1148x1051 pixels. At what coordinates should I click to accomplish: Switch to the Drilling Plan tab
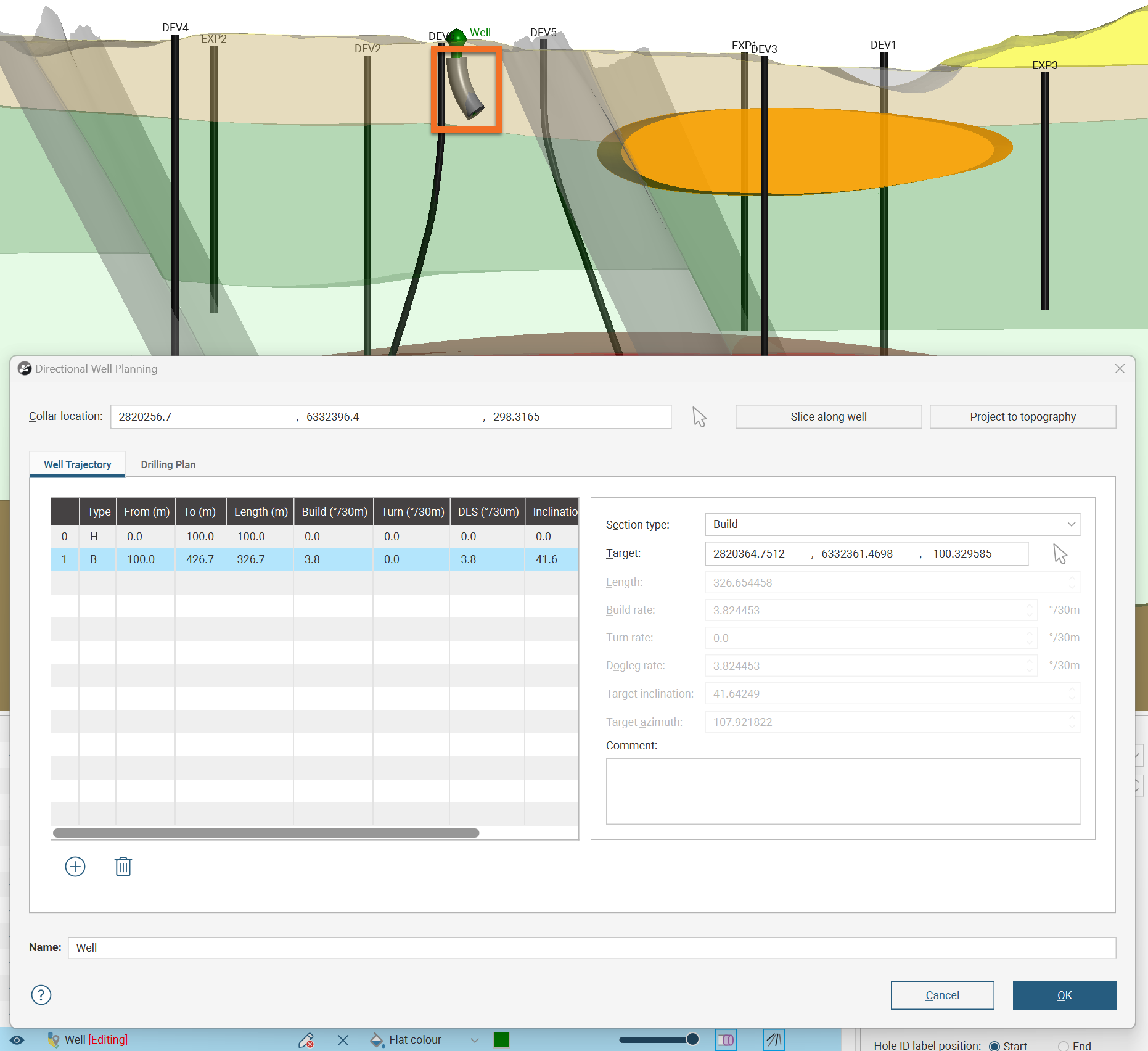click(x=168, y=464)
